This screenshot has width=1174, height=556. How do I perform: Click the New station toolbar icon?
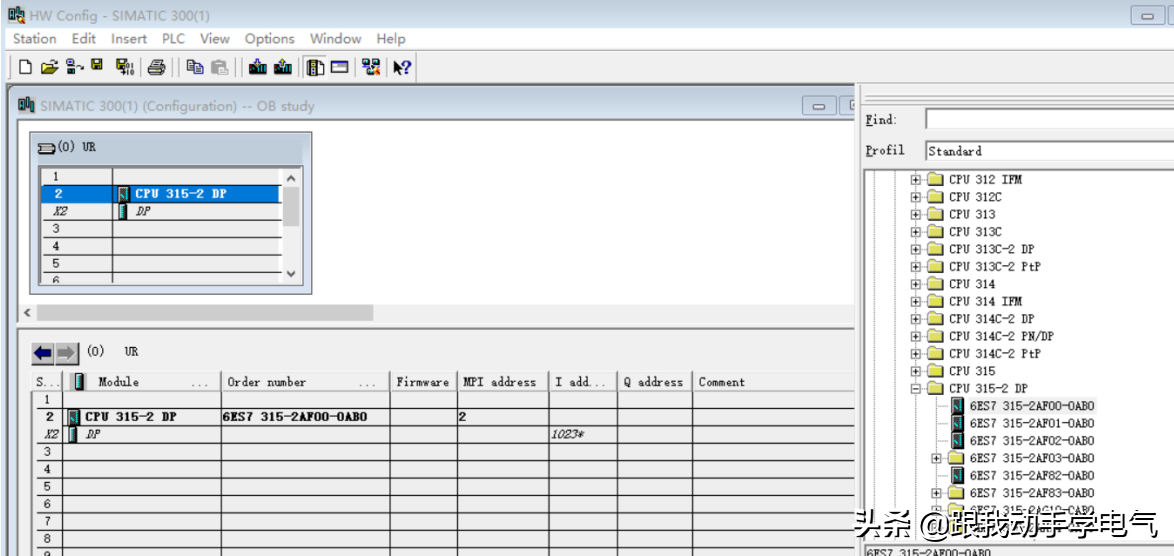pos(26,67)
